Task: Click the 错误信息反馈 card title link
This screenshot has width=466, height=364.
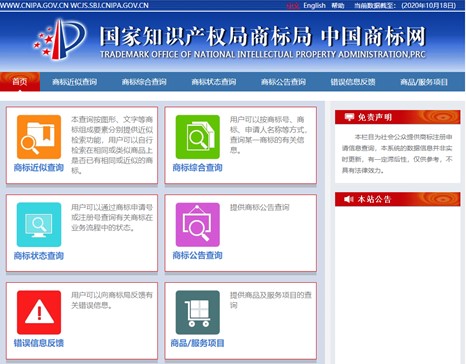Action: [x=39, y=343]
